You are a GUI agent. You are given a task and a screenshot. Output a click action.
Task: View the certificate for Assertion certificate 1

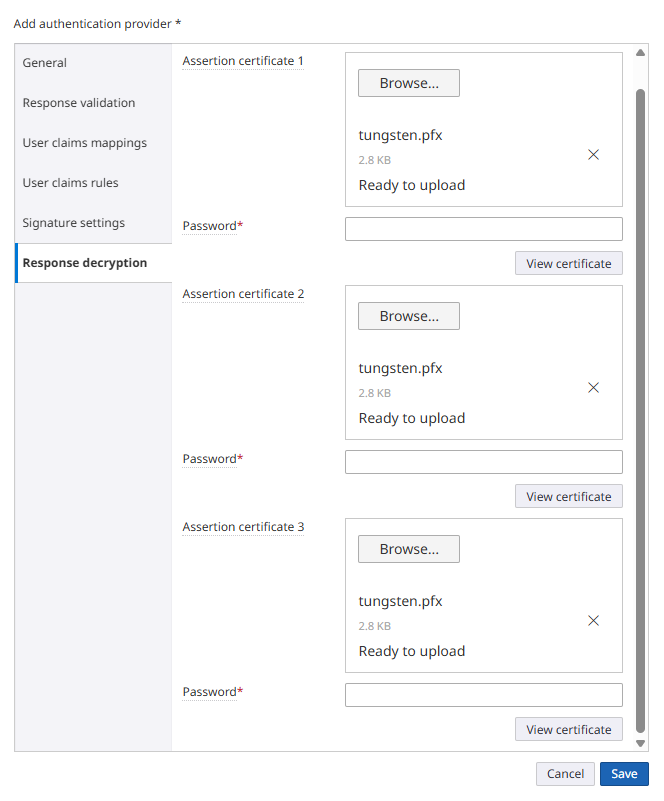(568, 263)
